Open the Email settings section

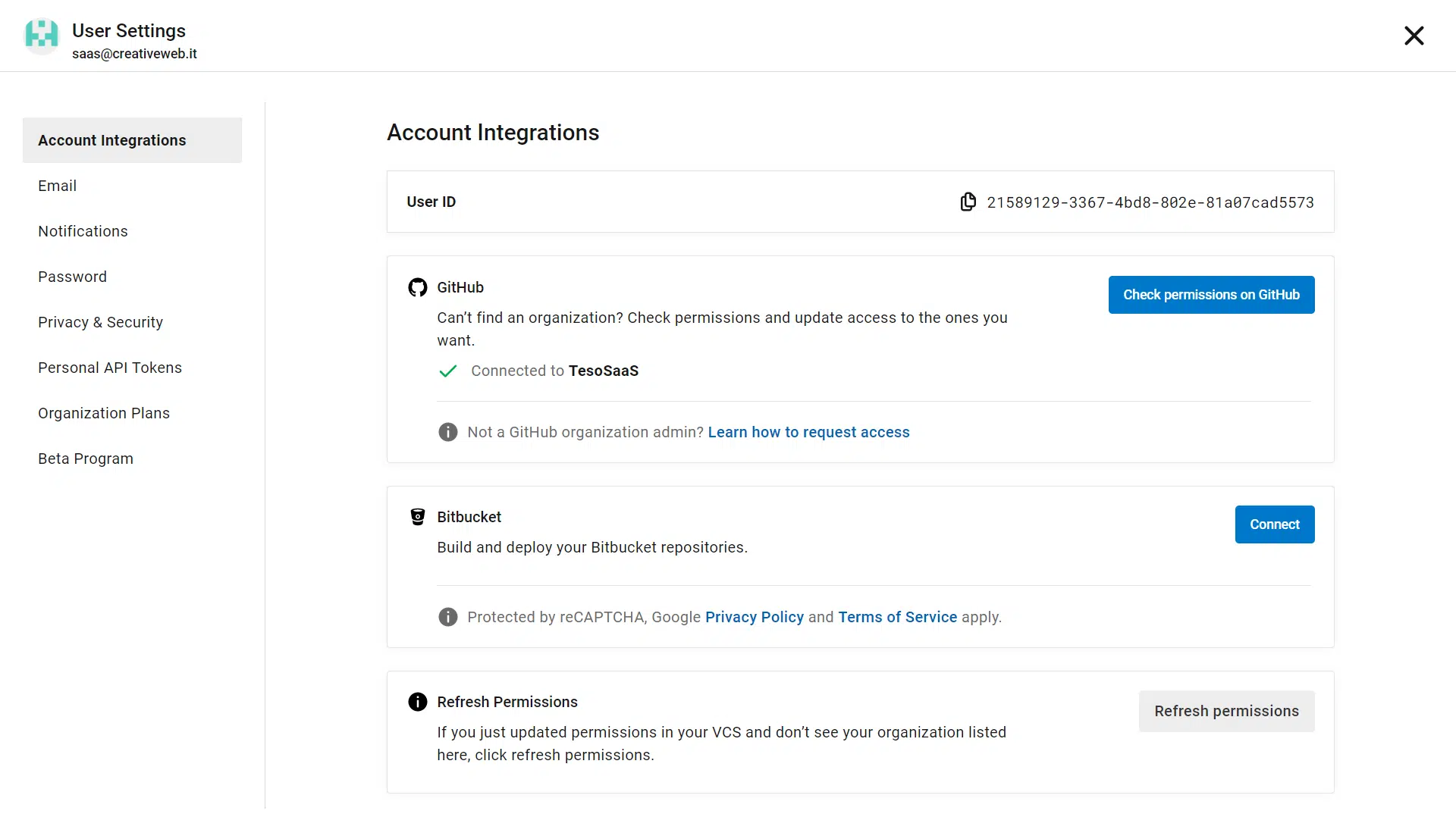click(57, 186)
